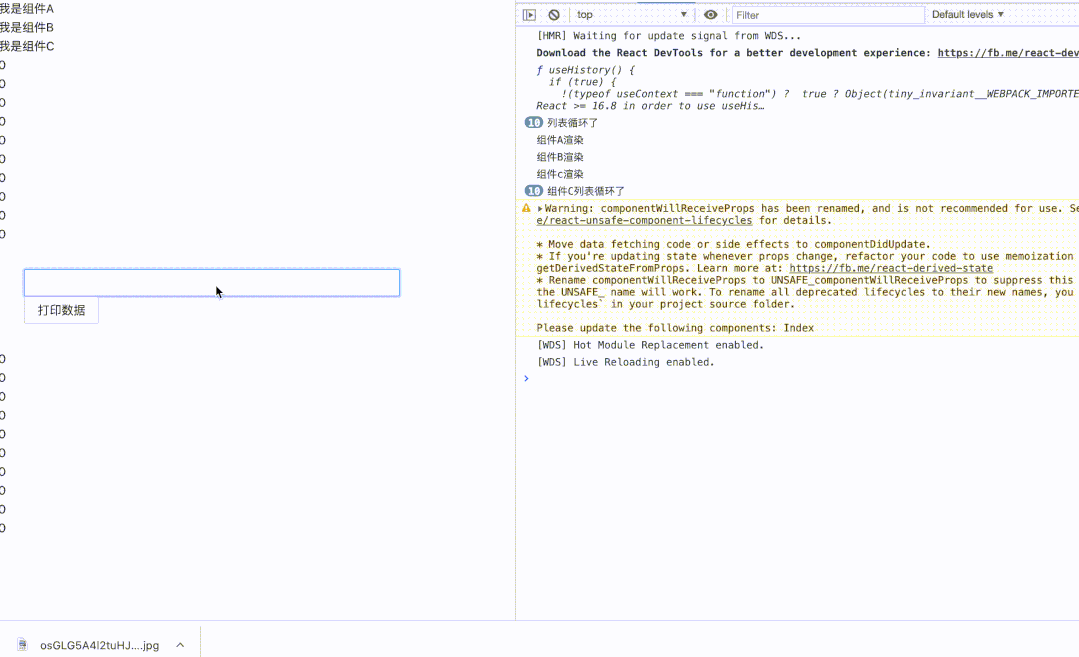Open the fb.me/react-derived-state link

click(x=891, y=268)
